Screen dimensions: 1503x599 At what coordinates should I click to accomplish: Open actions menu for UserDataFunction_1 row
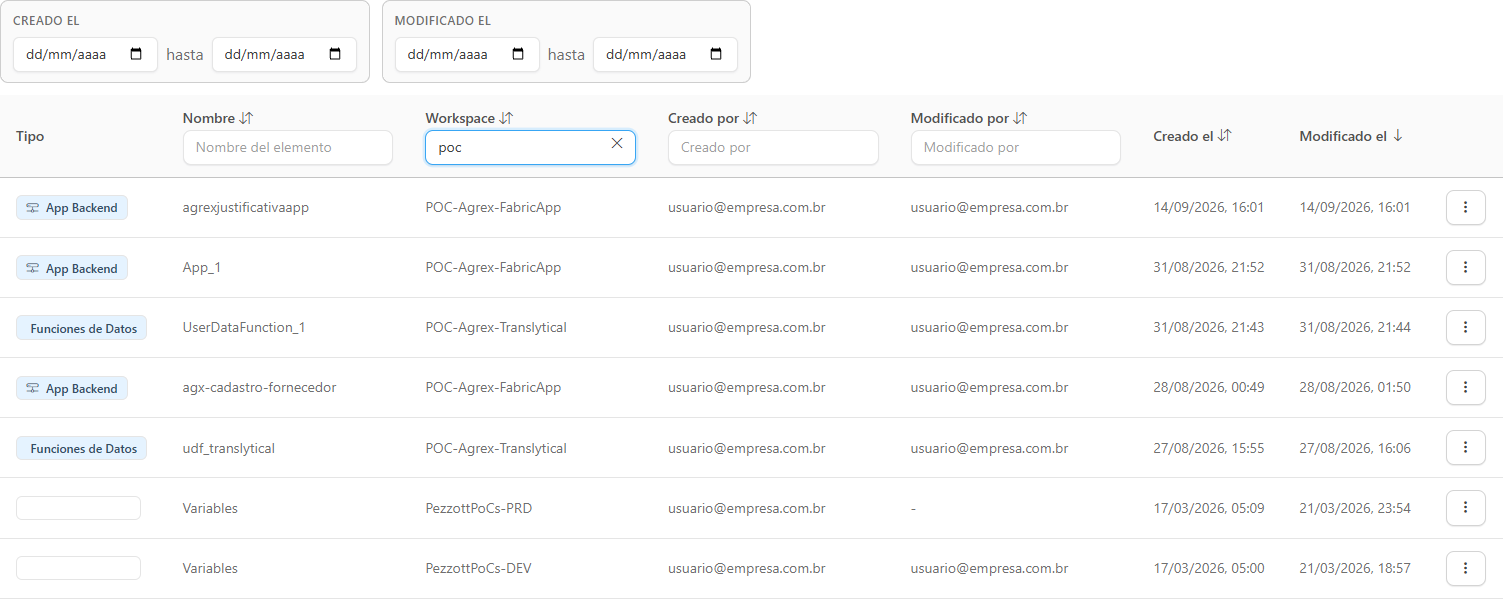(1465, 327)
